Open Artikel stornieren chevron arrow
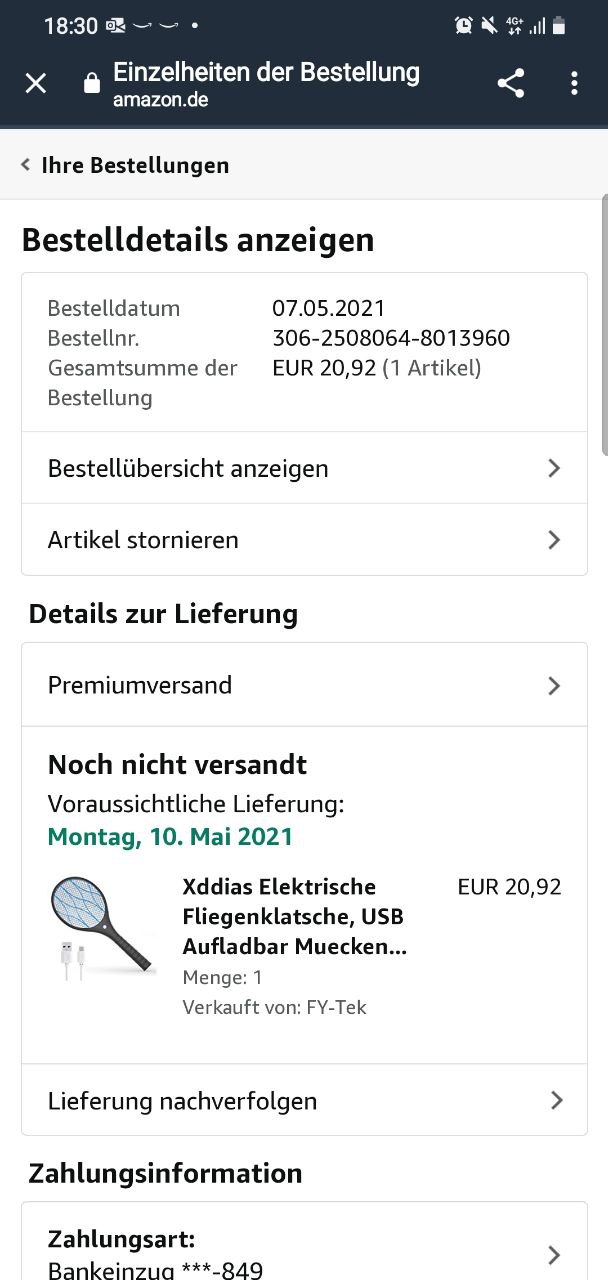 pos(554,540)
